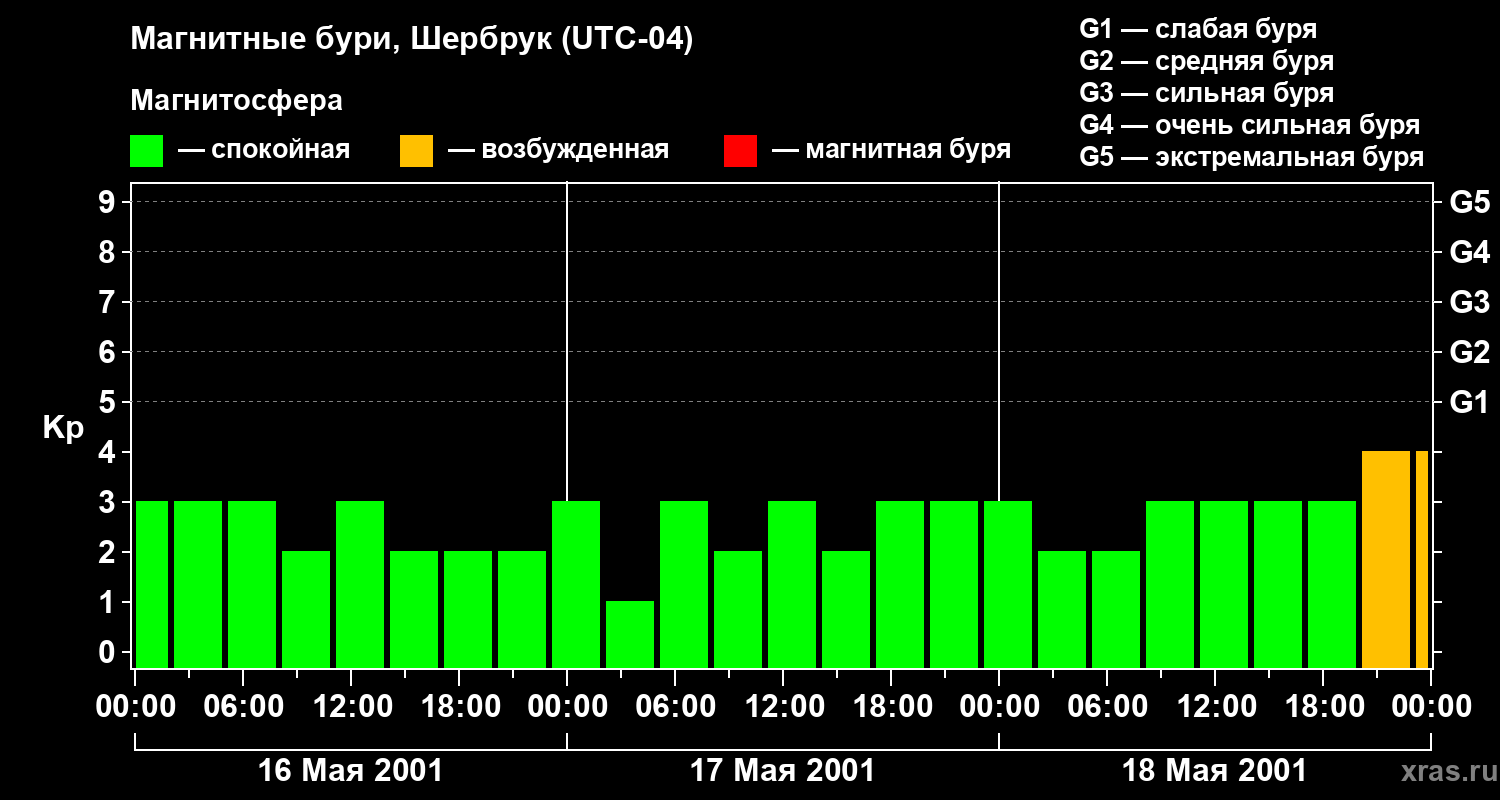Screen dimensions: 1500x800
Task: Click the '12:00' tick on 18 May
Action: point(1215,708)
